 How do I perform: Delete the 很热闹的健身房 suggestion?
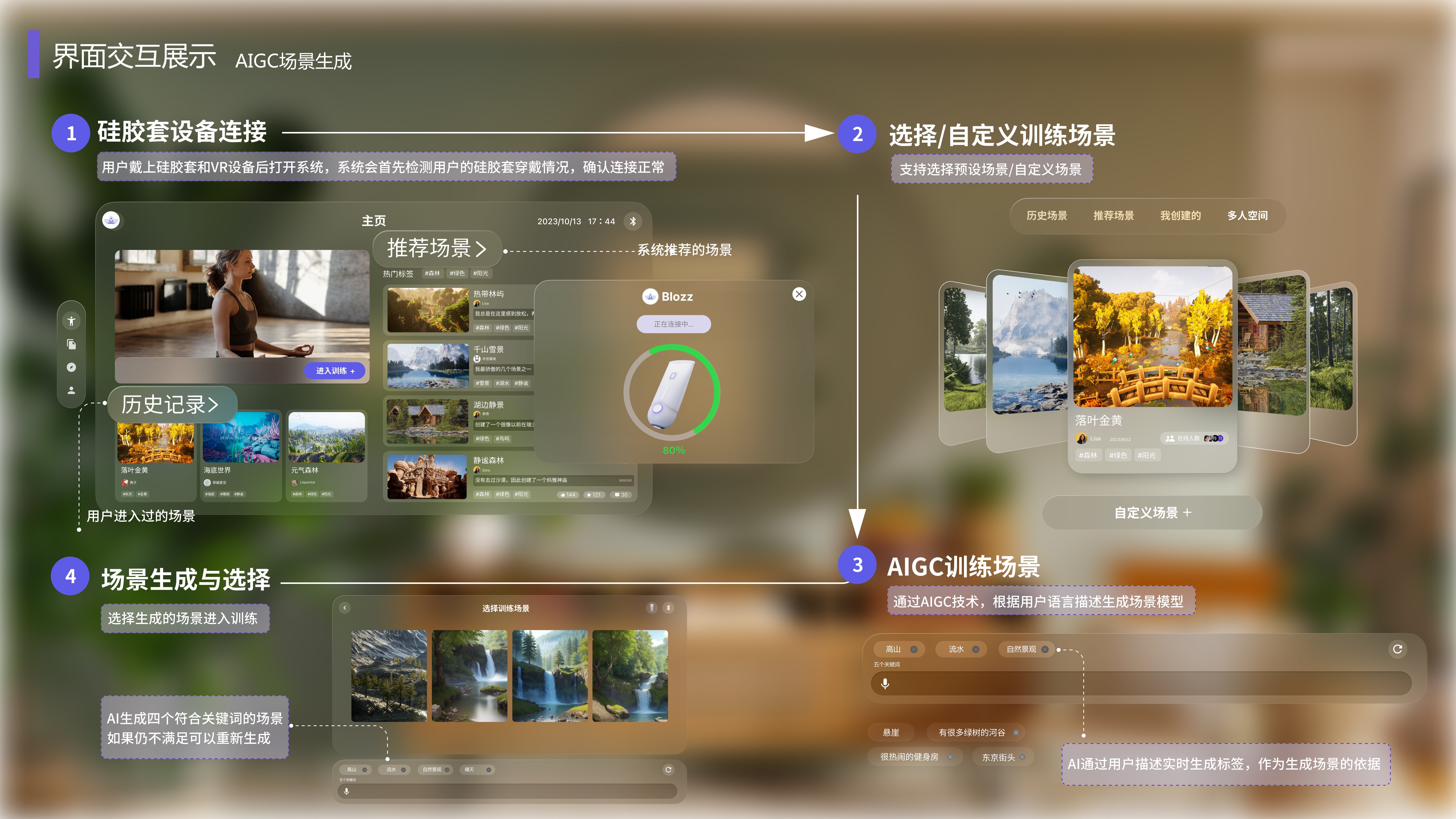(x=950, y=757)
